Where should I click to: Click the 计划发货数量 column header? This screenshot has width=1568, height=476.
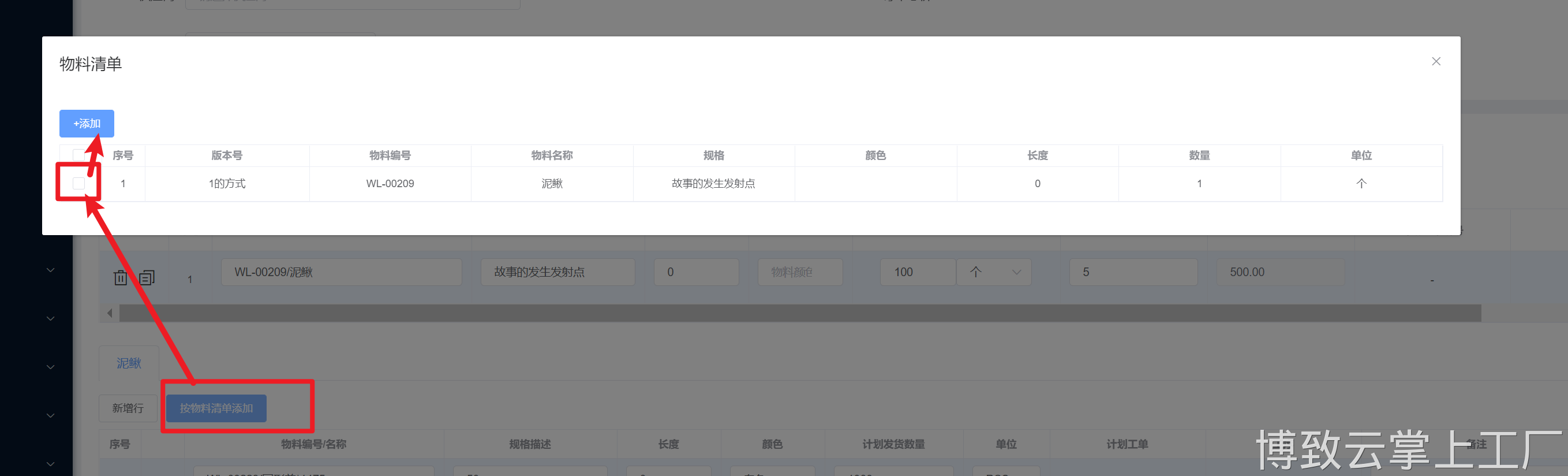point(893,444)
